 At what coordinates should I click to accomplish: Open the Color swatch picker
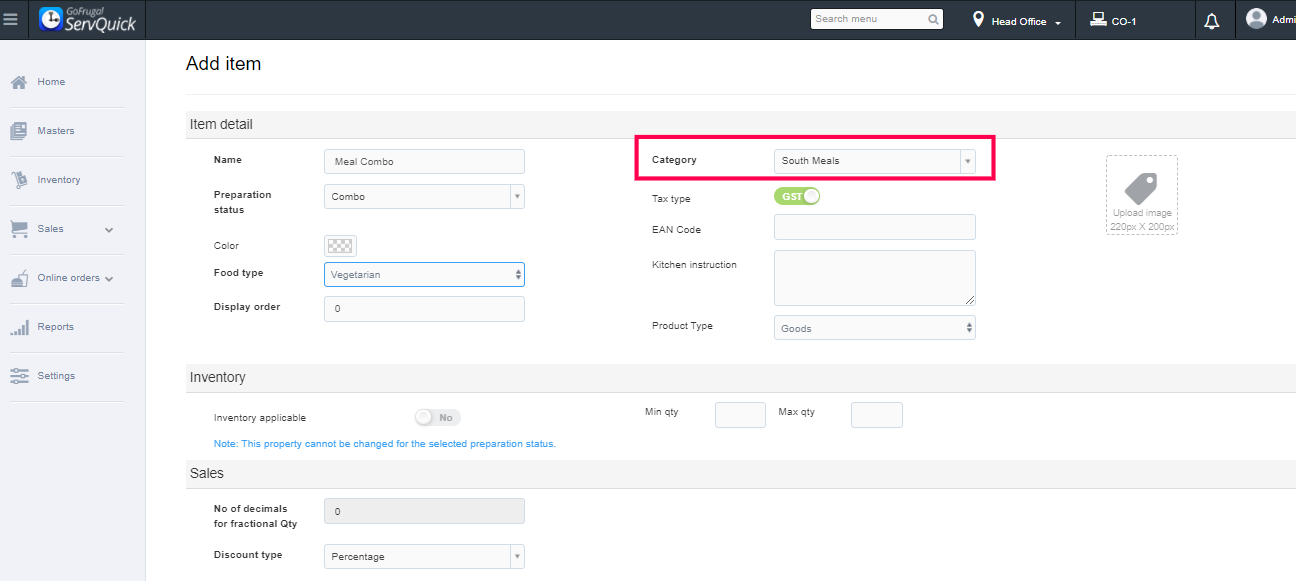[340, 246]
